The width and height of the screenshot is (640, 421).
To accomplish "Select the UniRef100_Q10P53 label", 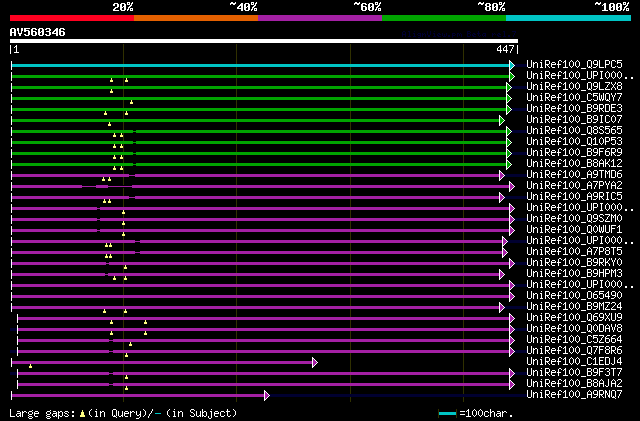I will coord(574,142).
